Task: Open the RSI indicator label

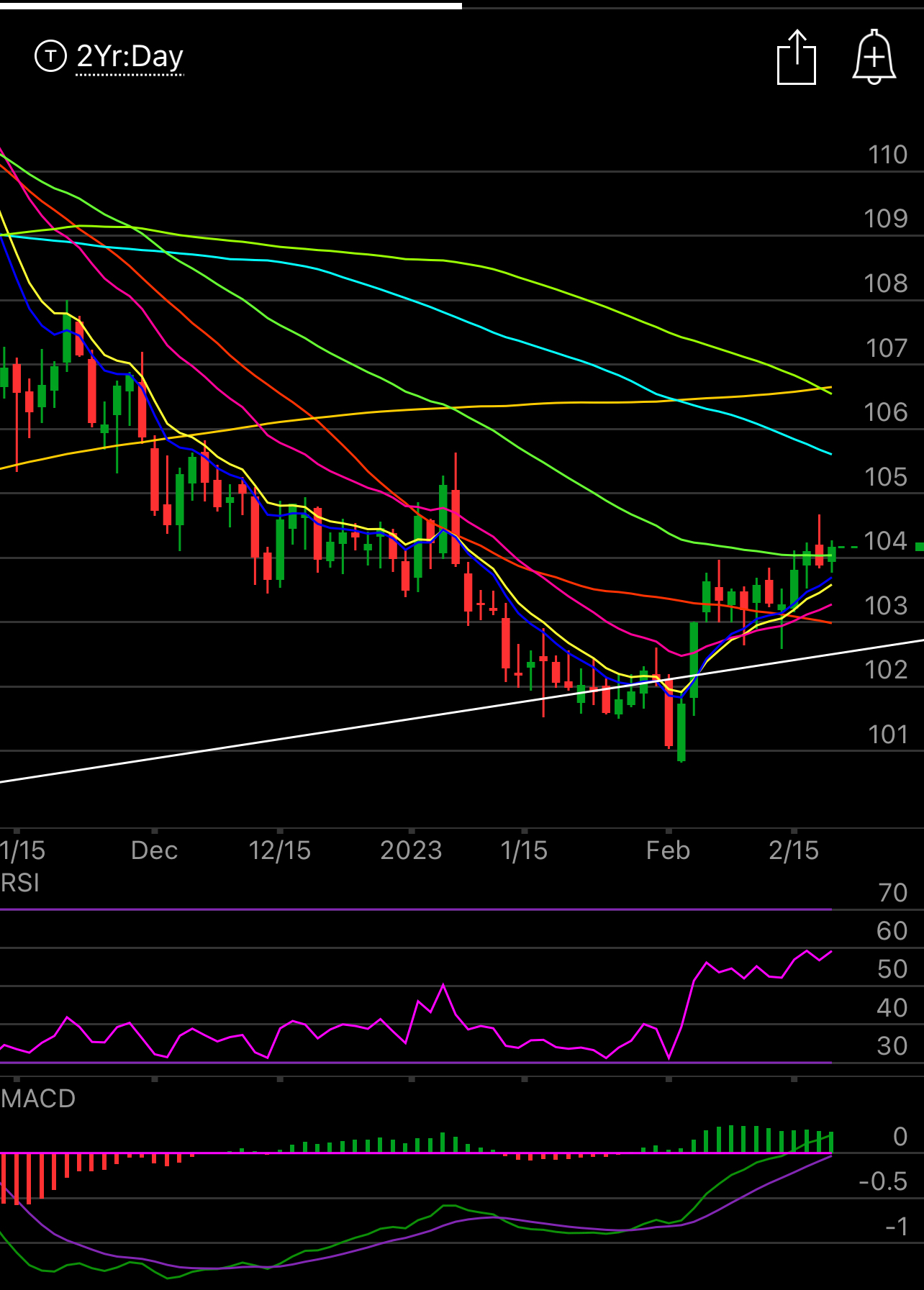Action: [x=20, y=883]
